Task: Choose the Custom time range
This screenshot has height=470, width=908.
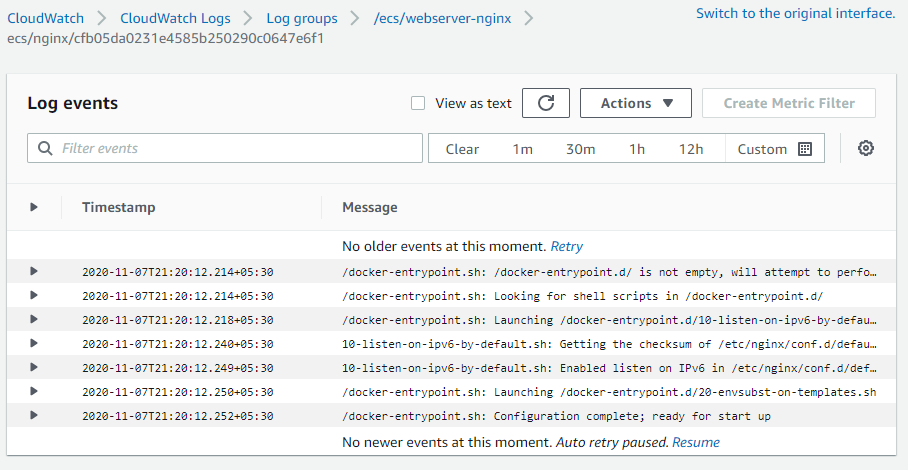Action: (774, 149)
